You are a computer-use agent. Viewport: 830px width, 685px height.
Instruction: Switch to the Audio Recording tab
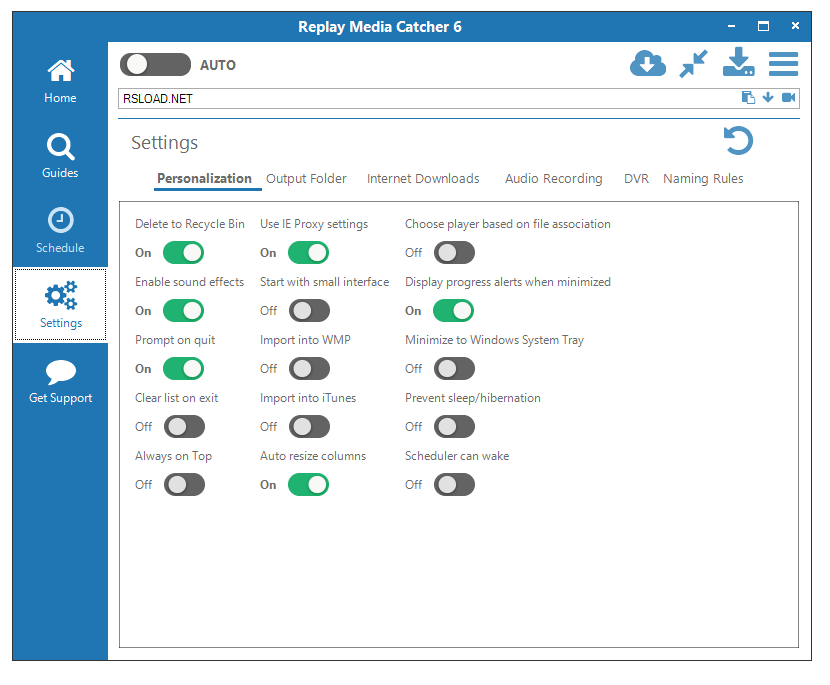coord(553,178)
